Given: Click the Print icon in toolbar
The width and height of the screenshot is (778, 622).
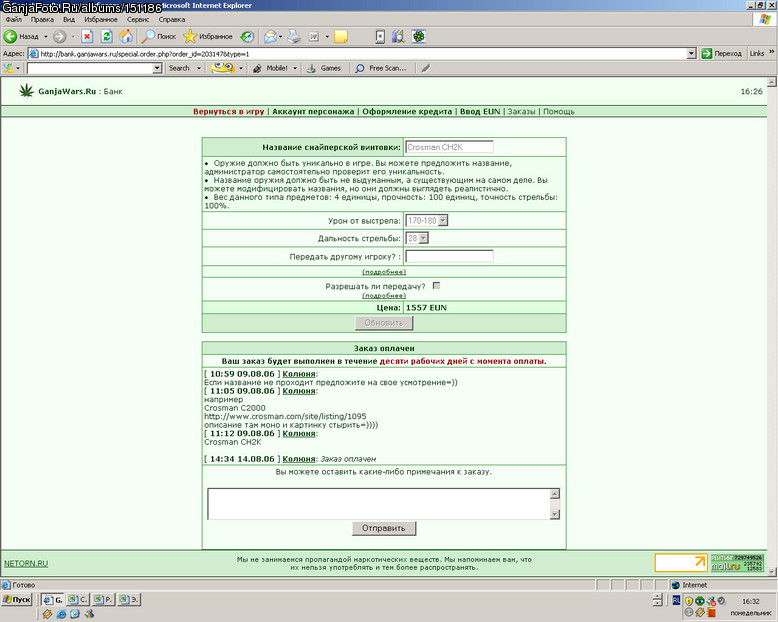Looking at the screenshot, I should pyautogui.click(x=294, y=36).
